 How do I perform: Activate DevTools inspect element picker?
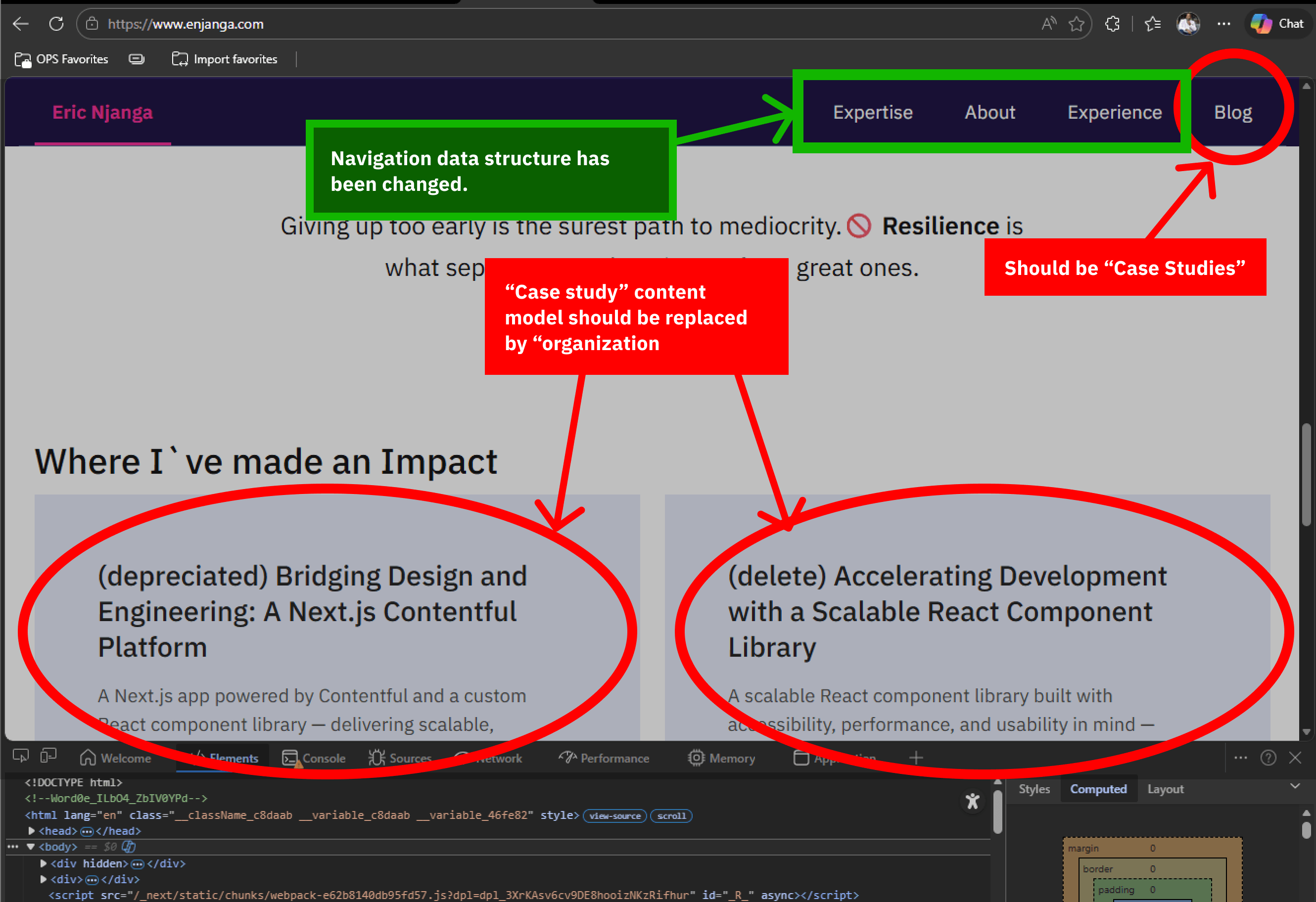coord(21,757)
